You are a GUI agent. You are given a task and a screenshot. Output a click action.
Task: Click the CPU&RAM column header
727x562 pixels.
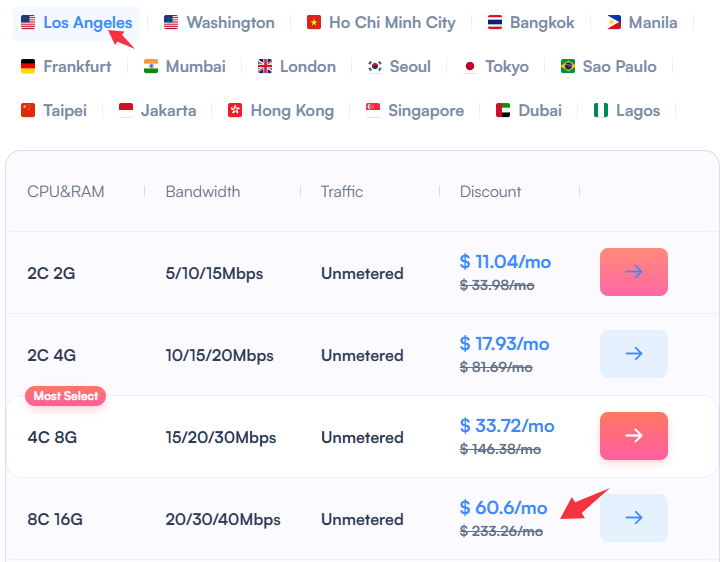[65, 192]
